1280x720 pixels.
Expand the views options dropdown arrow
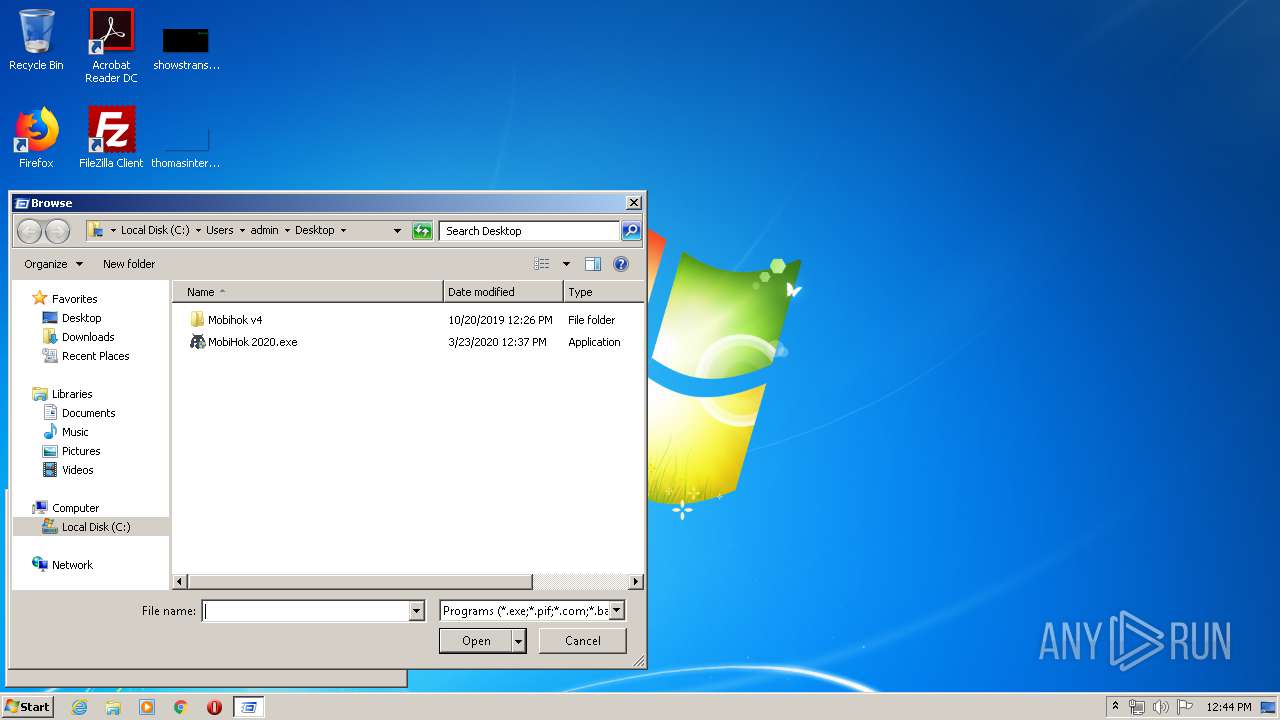pyautogui.click(x=566, y=264)
